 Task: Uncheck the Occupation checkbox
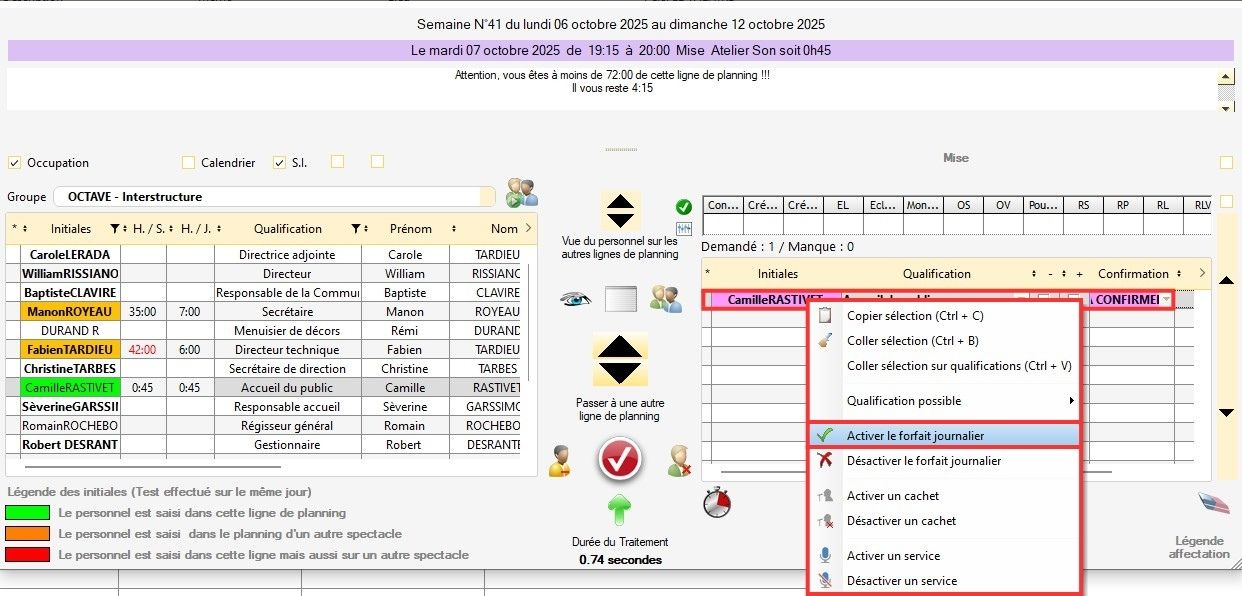pos(15,163)
